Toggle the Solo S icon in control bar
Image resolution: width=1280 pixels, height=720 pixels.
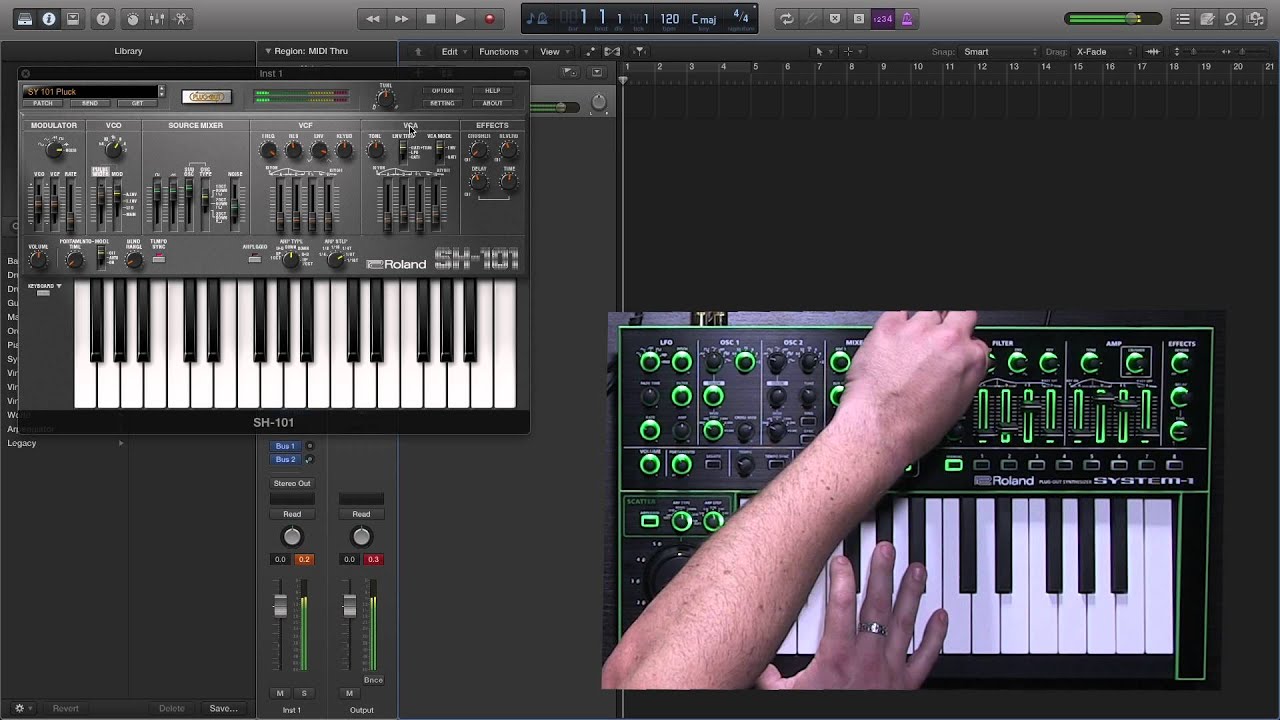coord(859,19)
